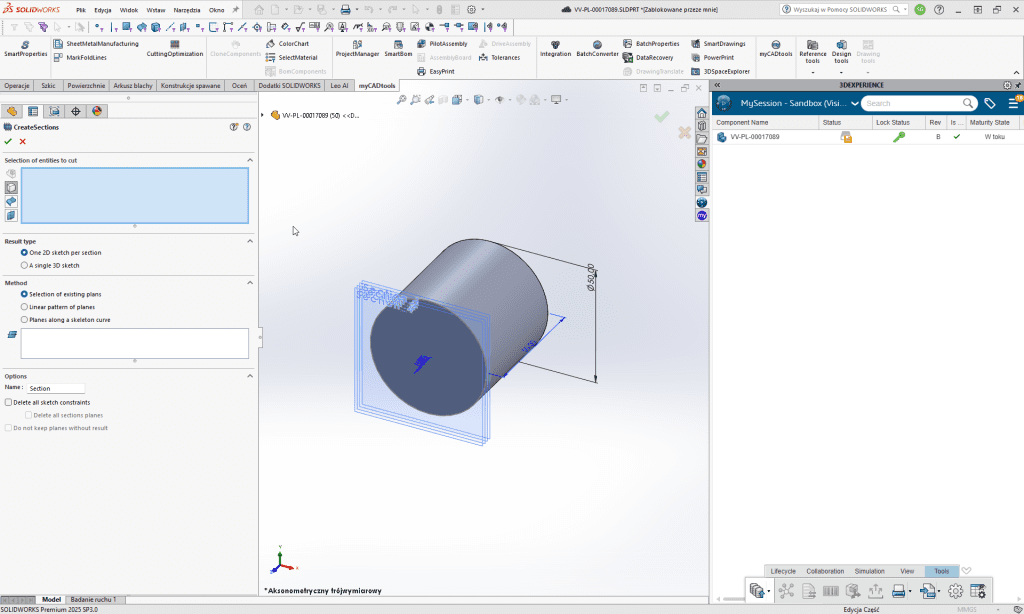Open the Narzędzia menu
Image resolution: width=1024 pixels, height=614 pixels.
[187, 10]
